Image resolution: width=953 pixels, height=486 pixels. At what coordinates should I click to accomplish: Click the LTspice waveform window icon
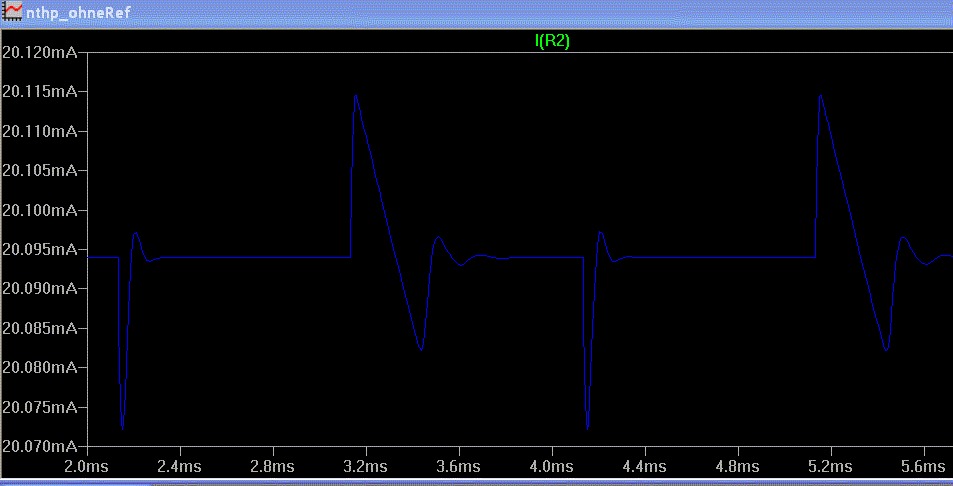[x=13, y=12]
